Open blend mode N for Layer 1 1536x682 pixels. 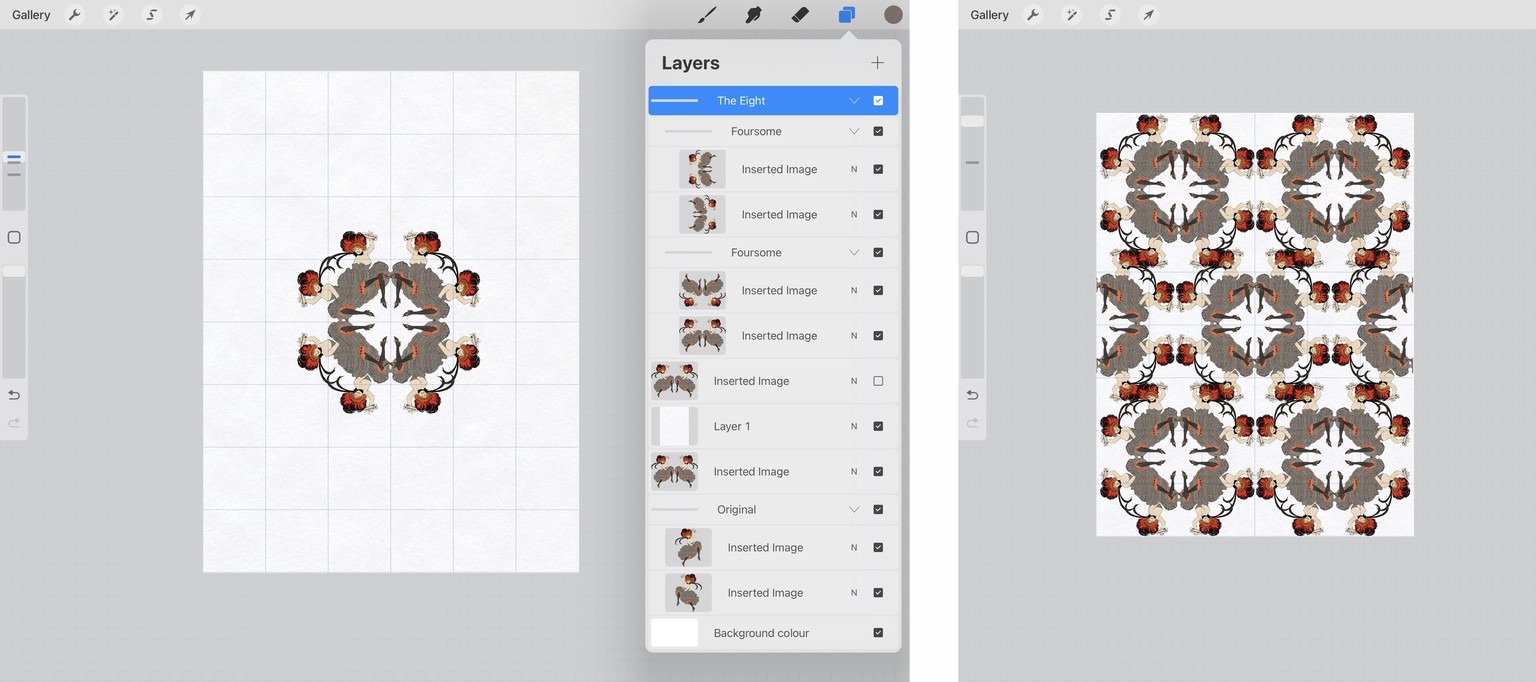tap(854, 426)
